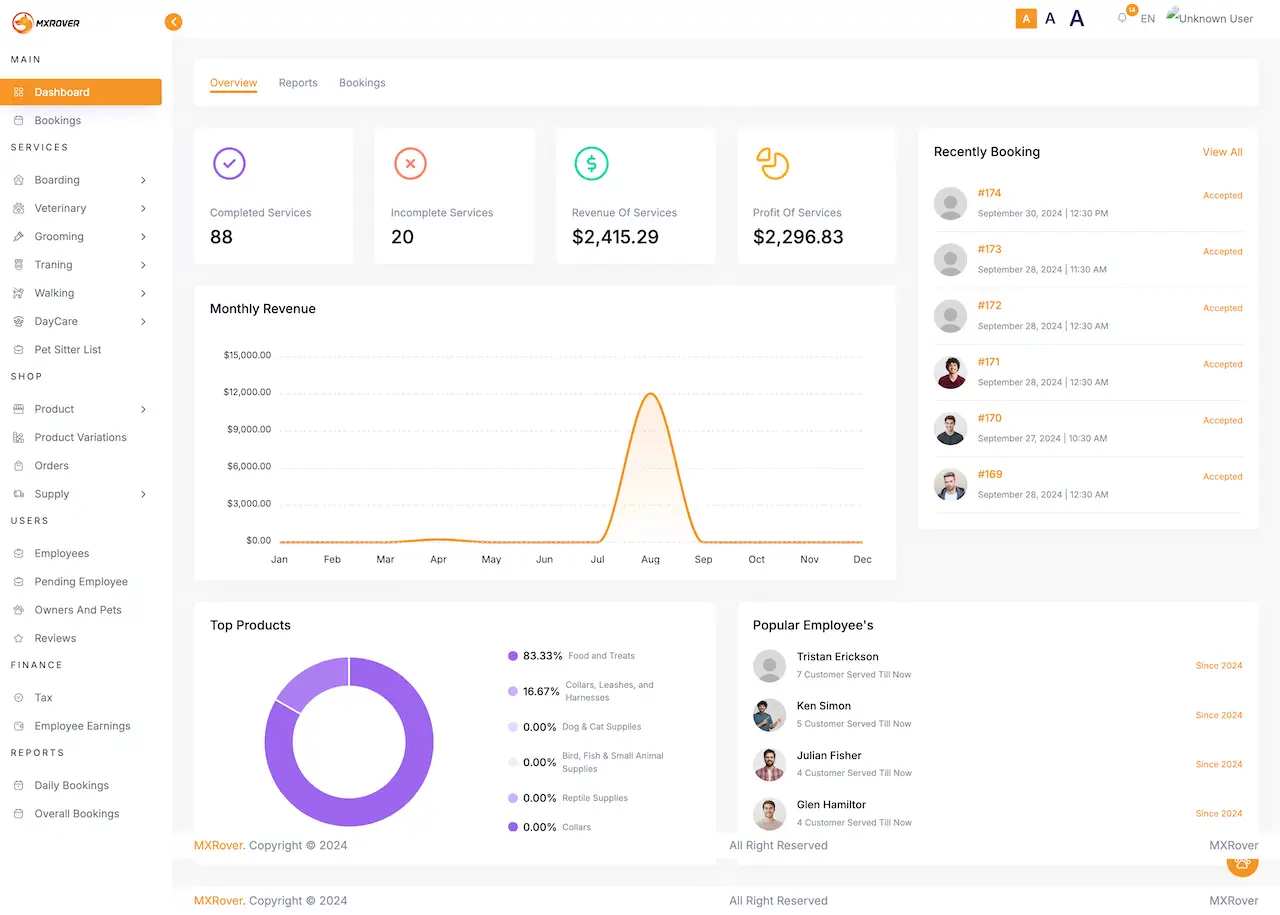Collapse the sidebar with the orange arrow button
1280x915 pixels.
(173, 21)
